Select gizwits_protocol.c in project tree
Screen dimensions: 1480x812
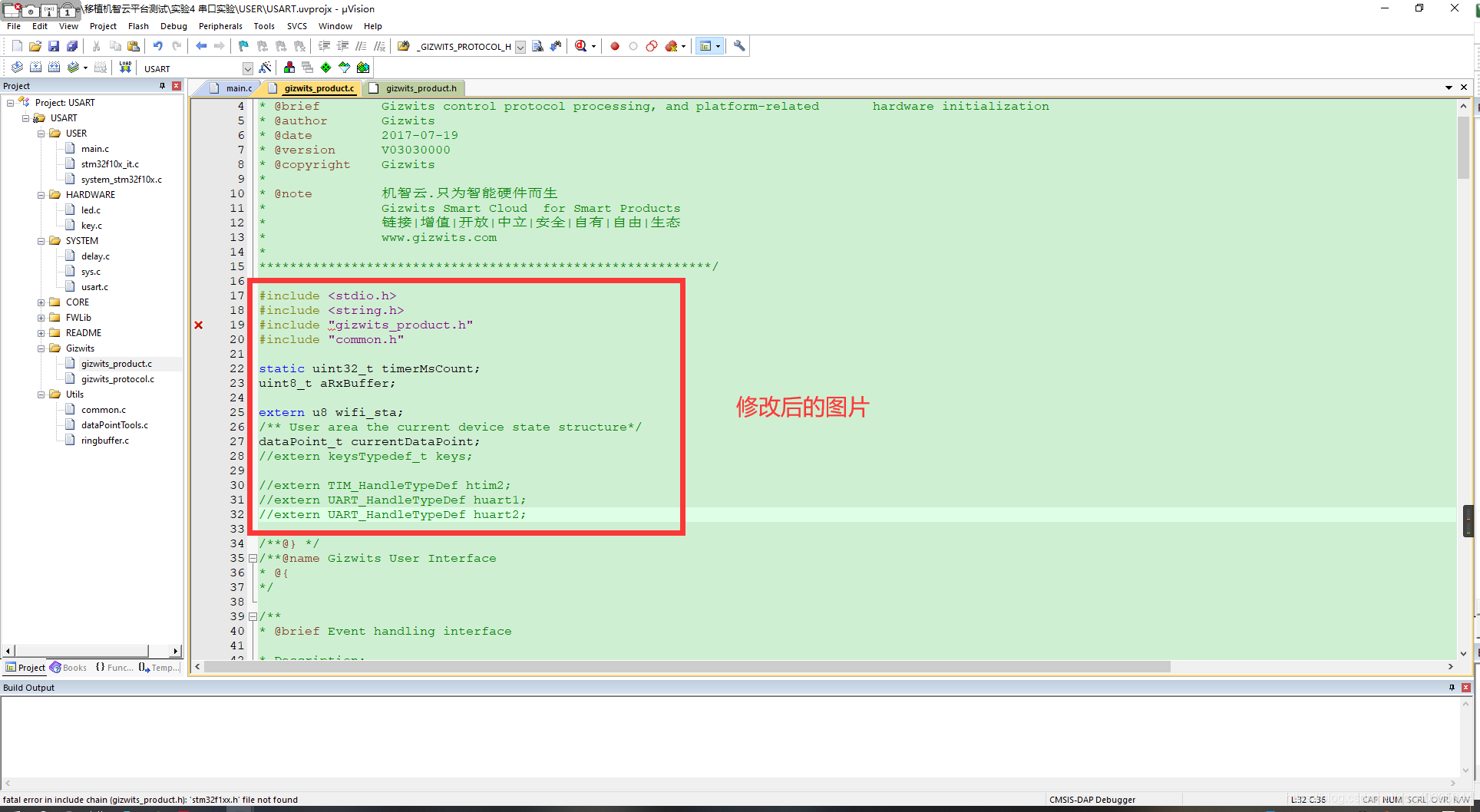117,379
